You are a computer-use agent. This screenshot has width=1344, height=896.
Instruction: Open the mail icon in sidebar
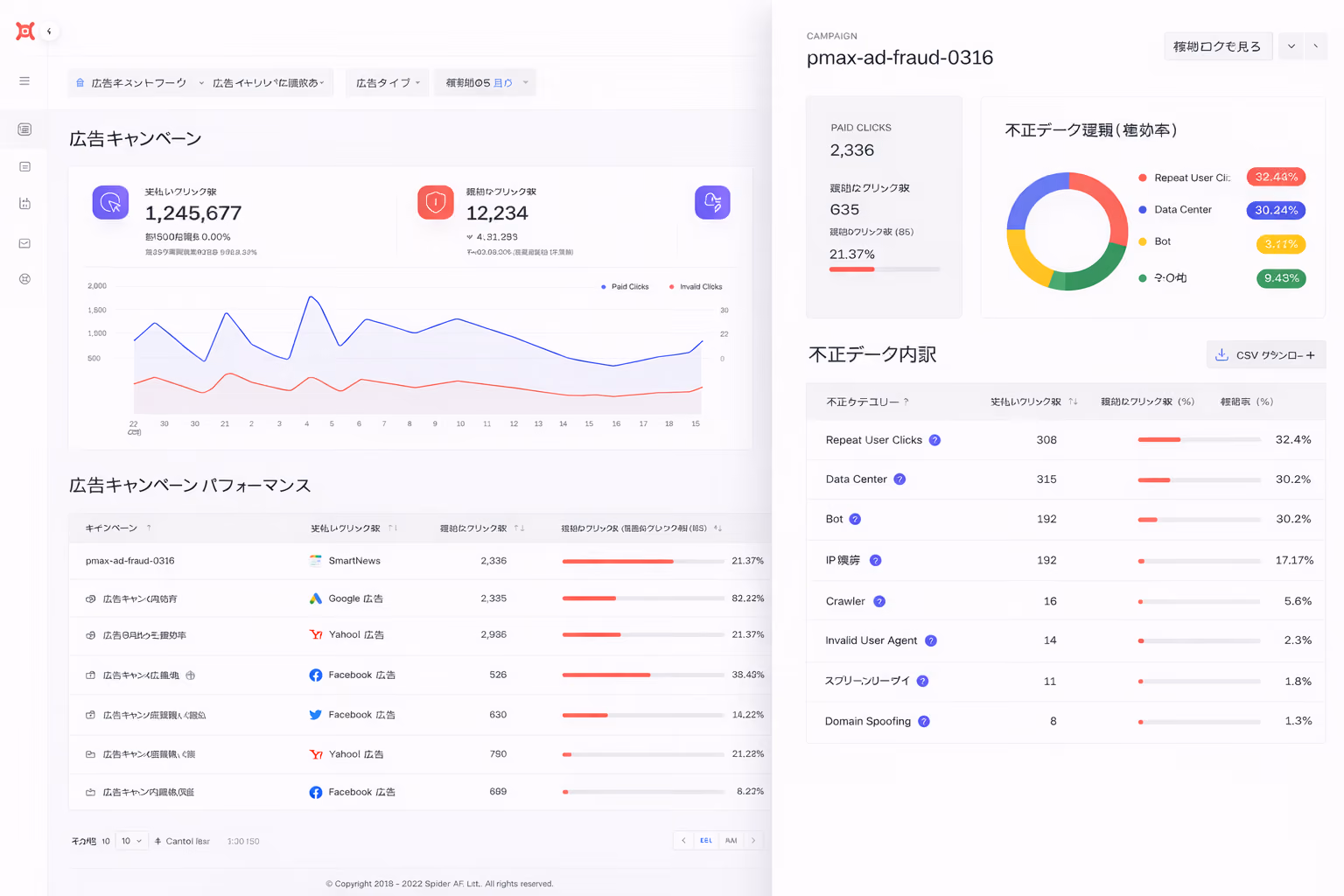tap(24, 243)
